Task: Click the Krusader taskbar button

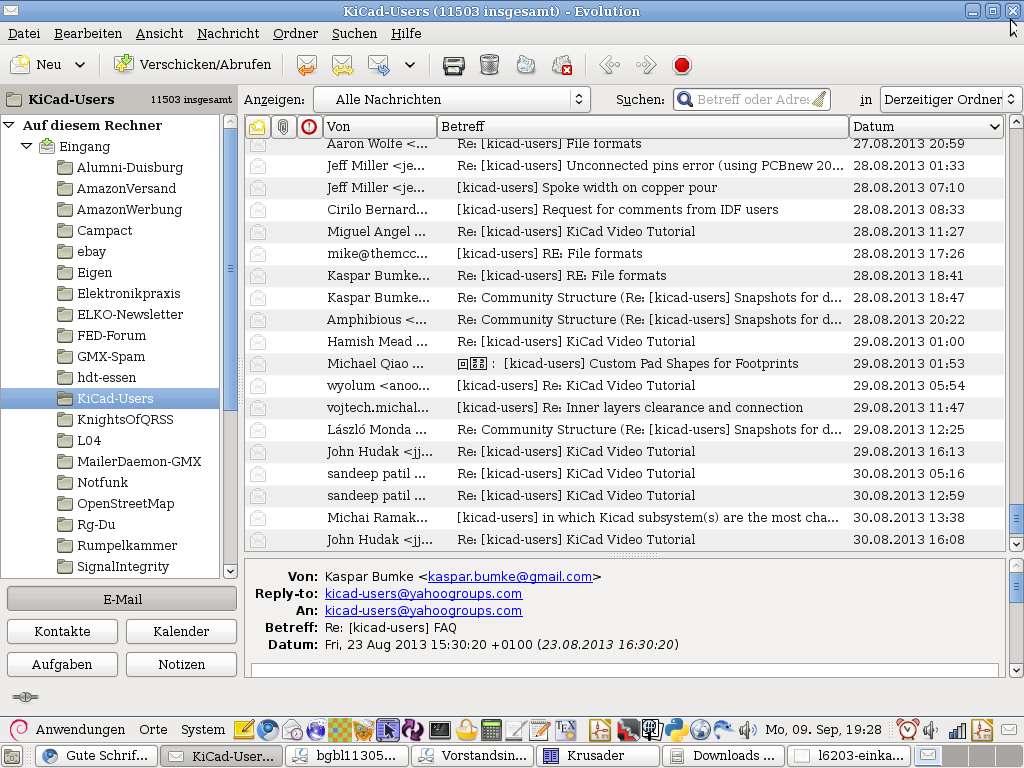Action: tap(596, 756)
